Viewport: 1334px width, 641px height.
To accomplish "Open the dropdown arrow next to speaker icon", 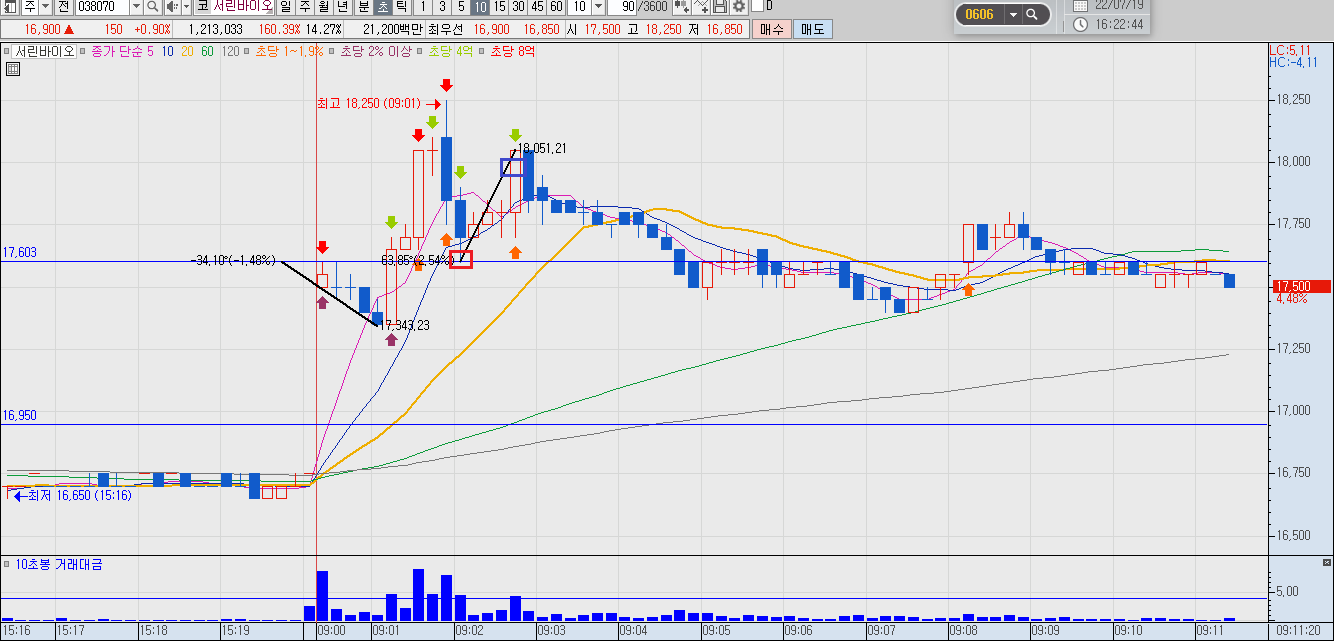I will pyautogui.click(x=187, y=7).
